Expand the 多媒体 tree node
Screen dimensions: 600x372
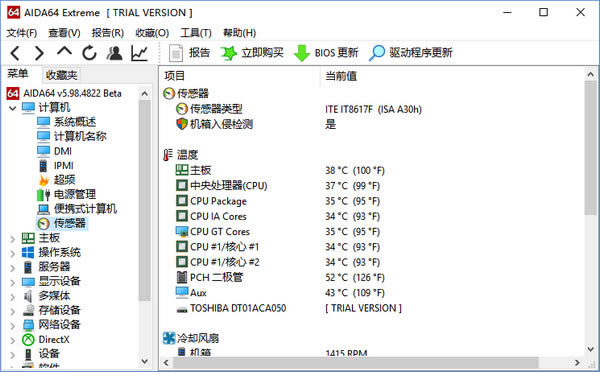[12, 297]
